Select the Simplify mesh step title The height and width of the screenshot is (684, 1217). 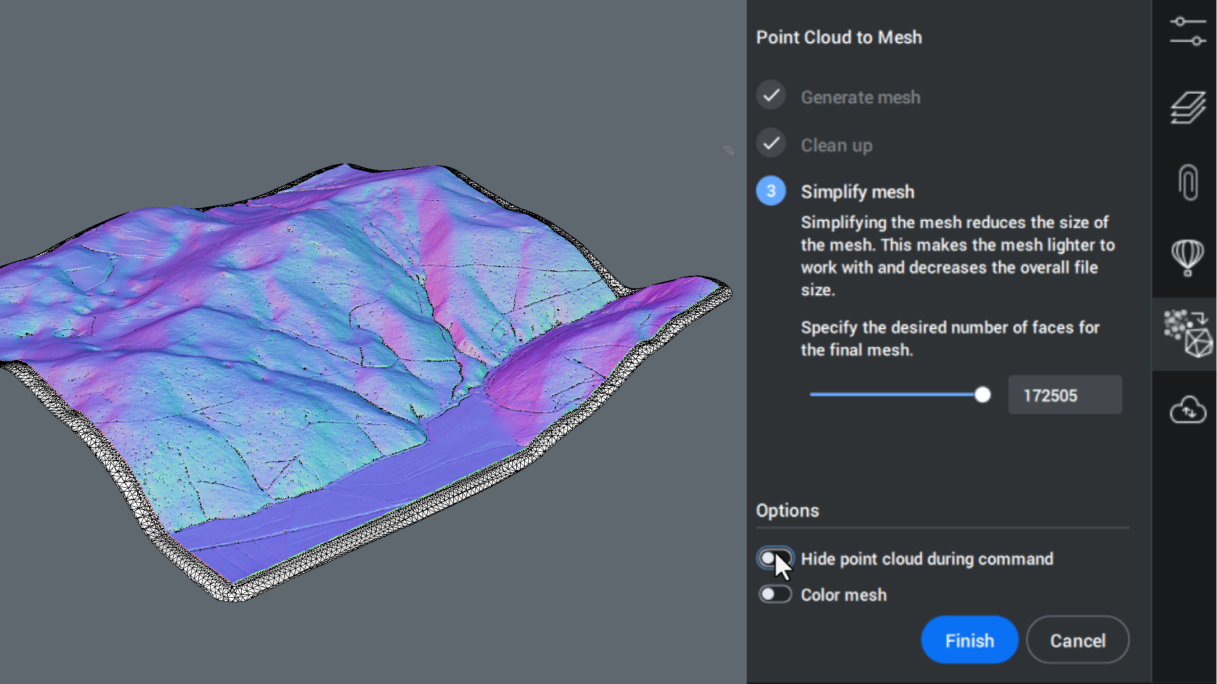[x=857, y=192]
